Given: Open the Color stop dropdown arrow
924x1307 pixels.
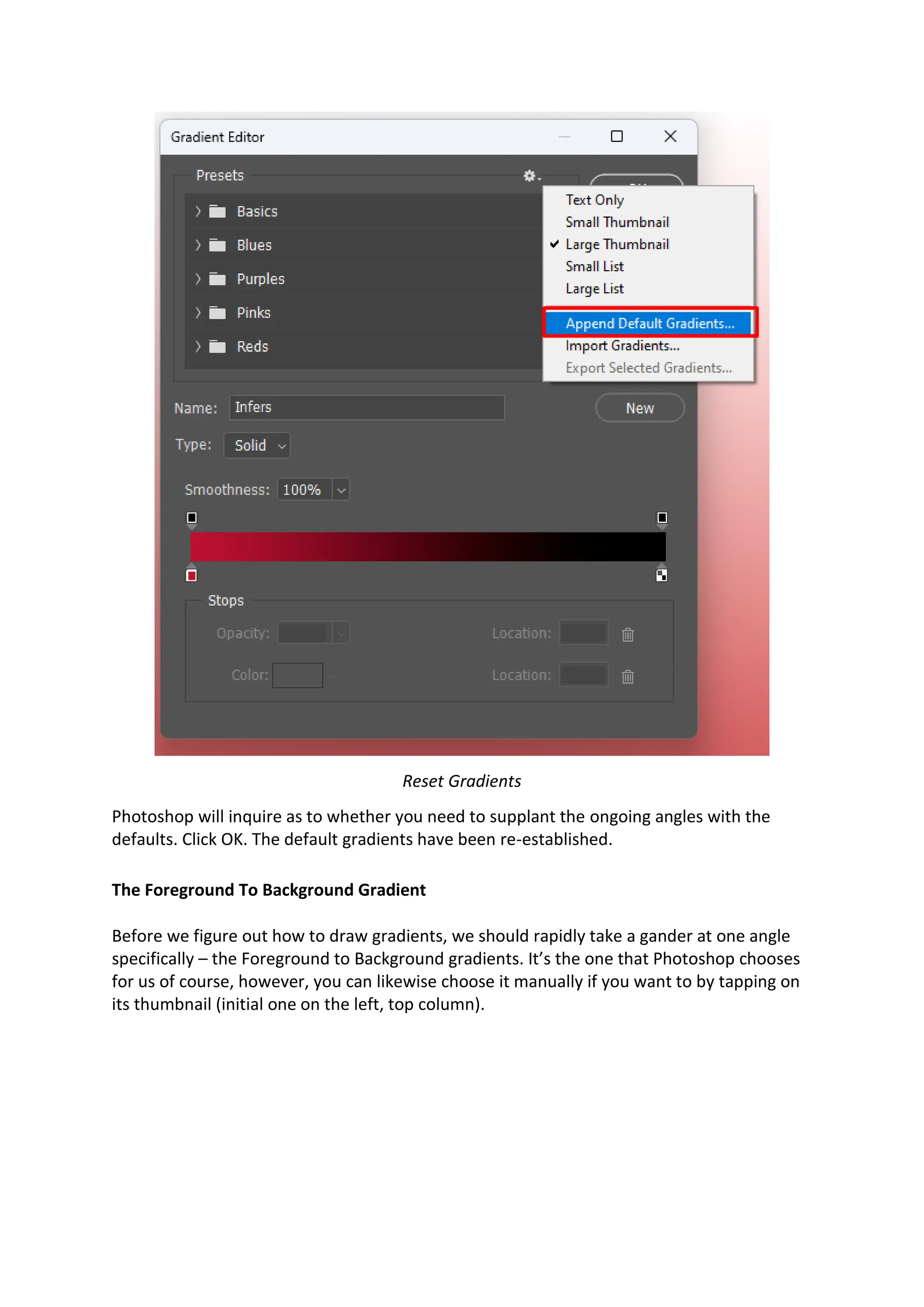Looking at the screenshot, I should click(x=333, y=676).
